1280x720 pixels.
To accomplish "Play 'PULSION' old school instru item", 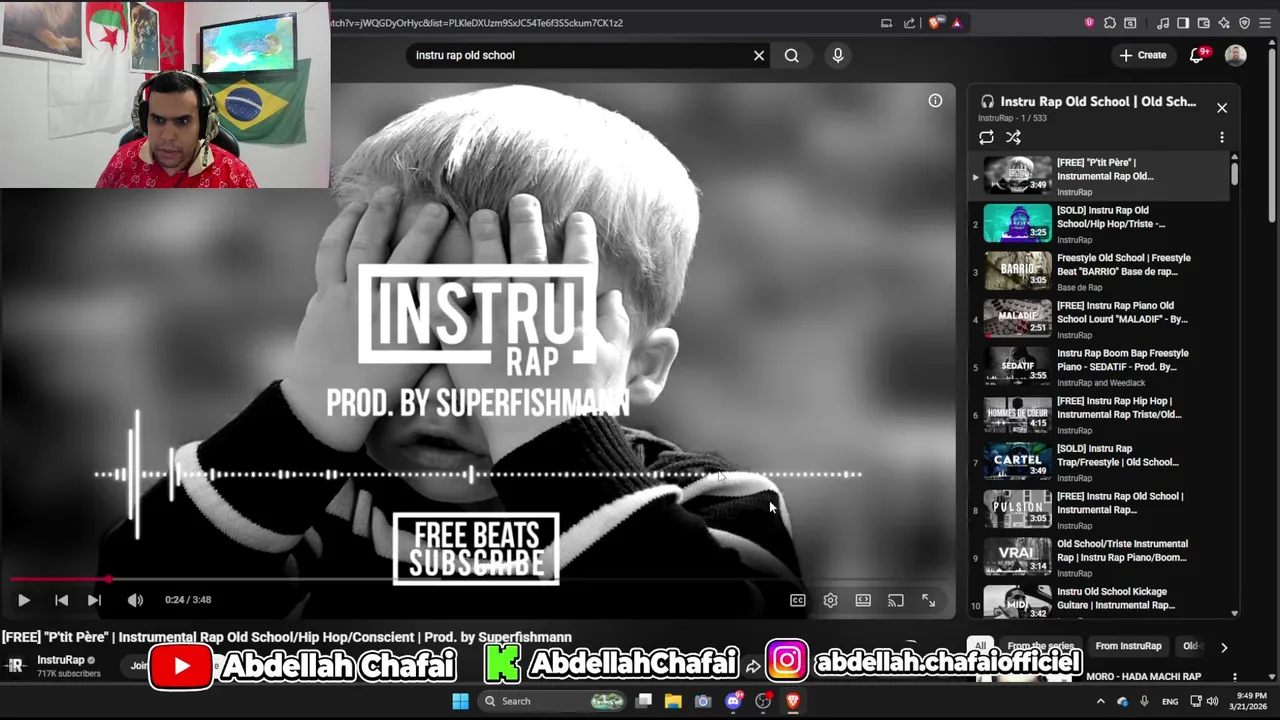I will click(x=1100, y=510).
